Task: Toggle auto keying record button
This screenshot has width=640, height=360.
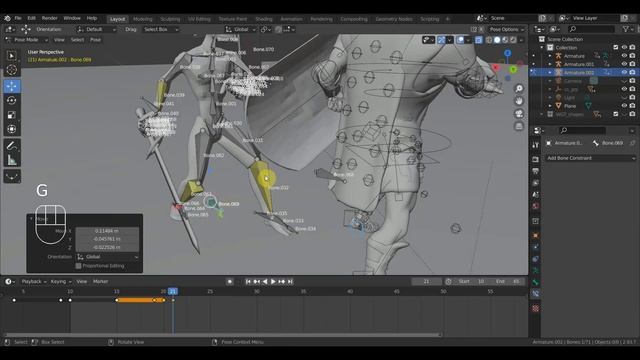Action: [x=230, y=282]
